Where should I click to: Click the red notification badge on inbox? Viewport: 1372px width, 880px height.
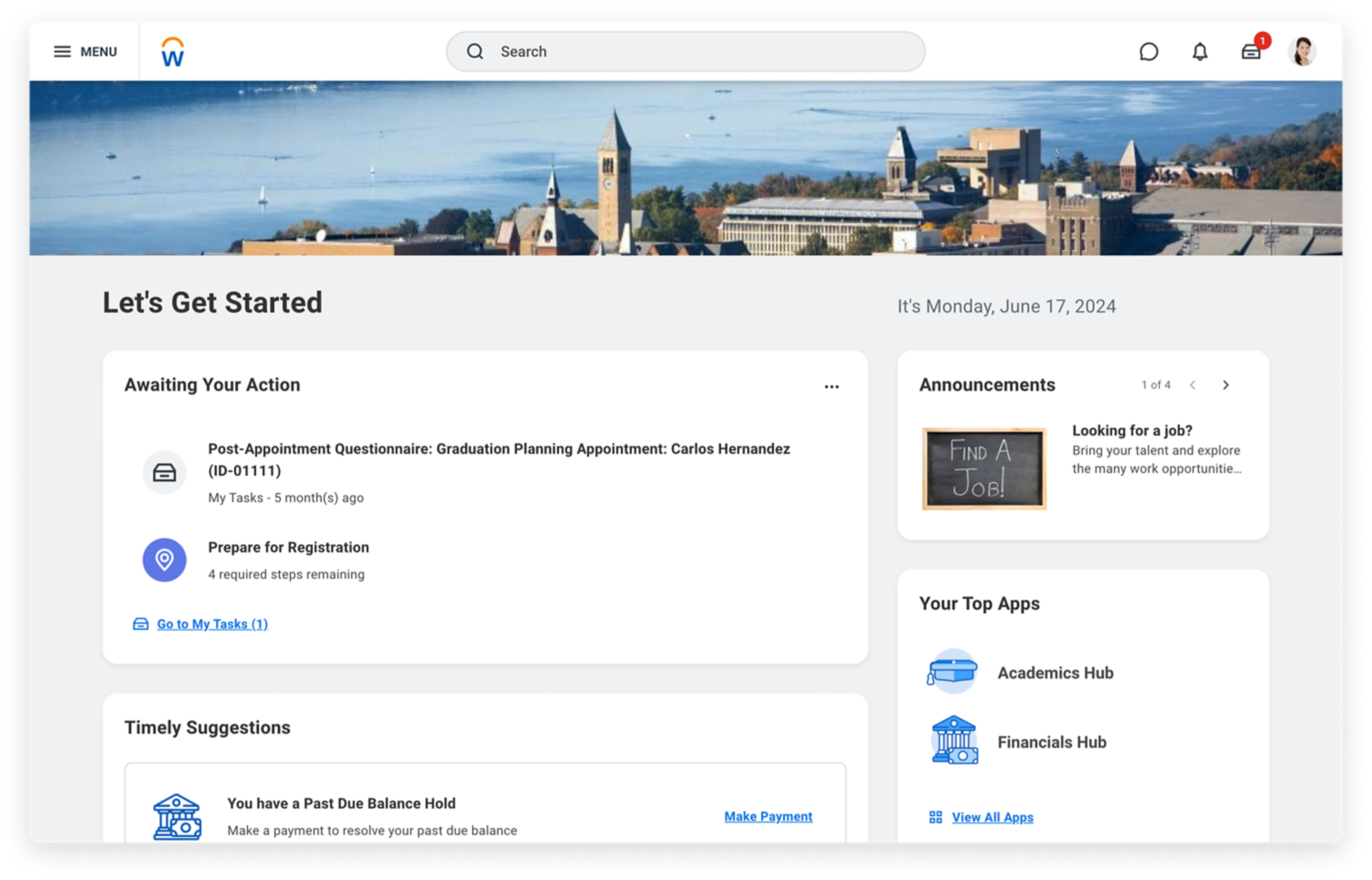(1262, 40)
